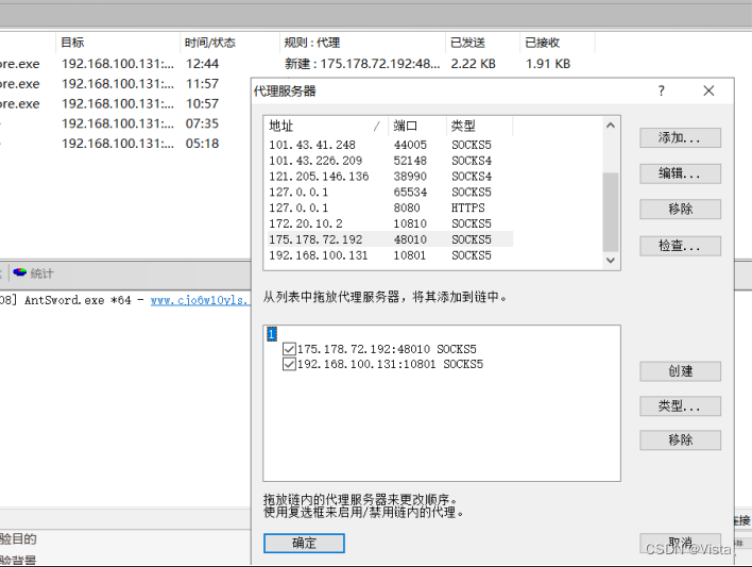The image size is (752, 567).
Task: Uncheck 175.178.72.192:48010 SOCKS5 in chain
Action: (289, 349)
